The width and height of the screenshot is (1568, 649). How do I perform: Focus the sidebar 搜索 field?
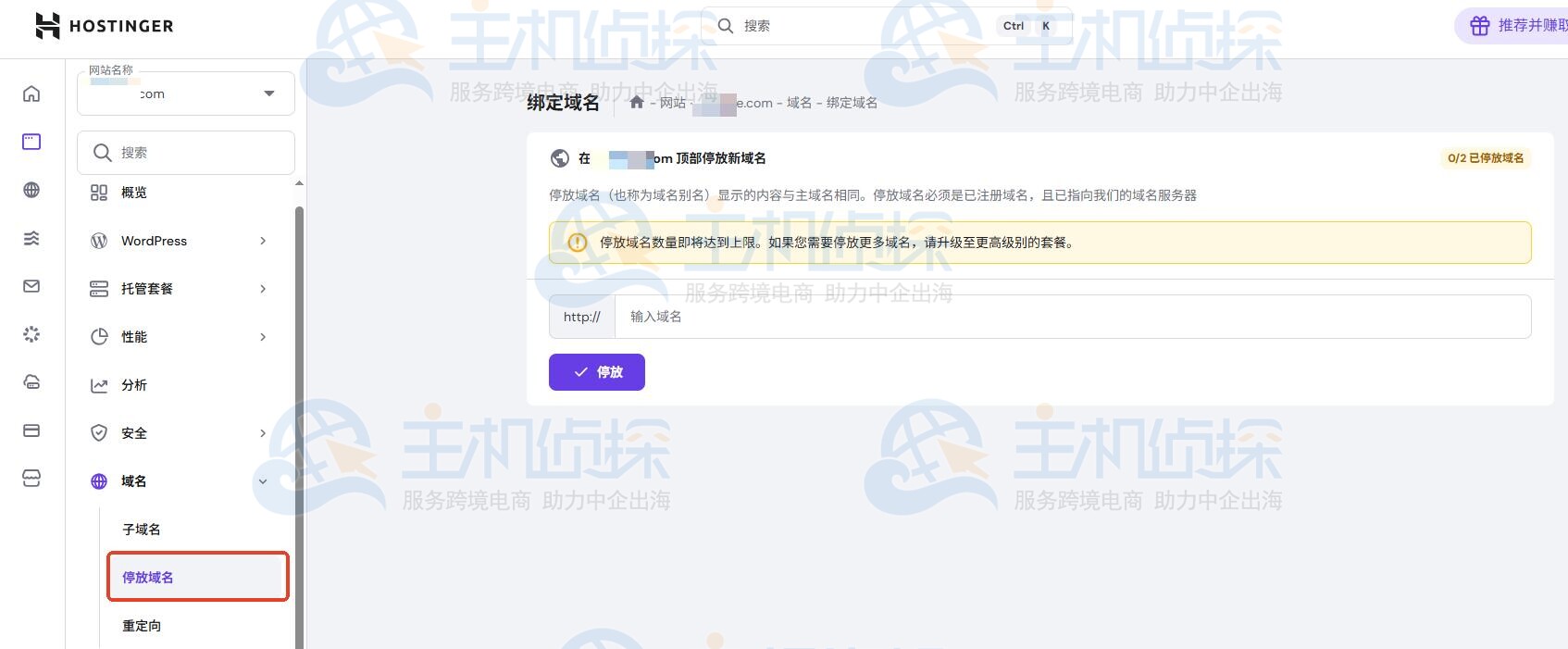pos(186,152)
